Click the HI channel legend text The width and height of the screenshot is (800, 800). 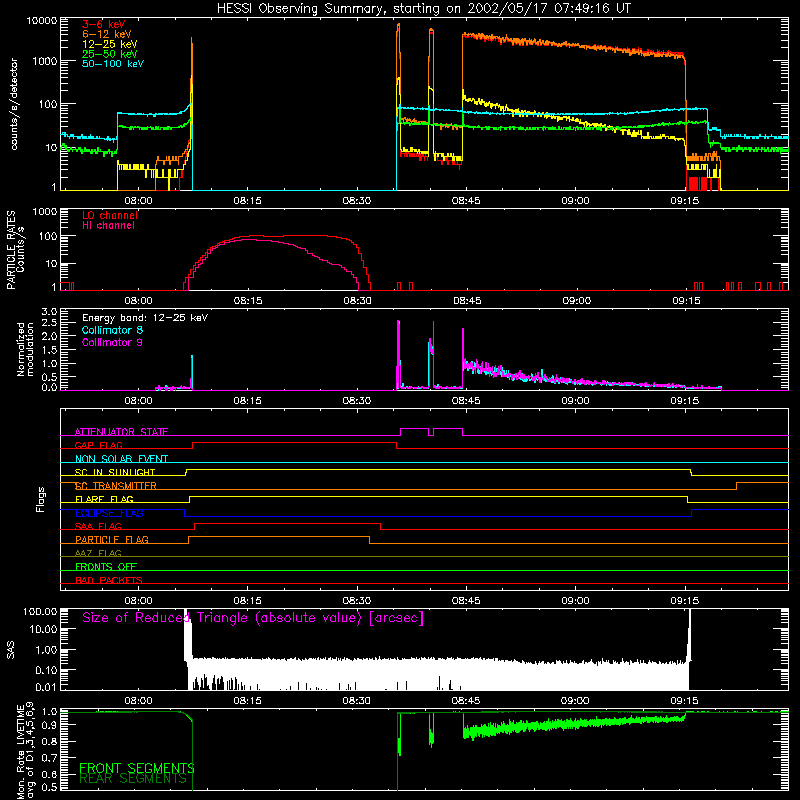(x=108, y=225)
